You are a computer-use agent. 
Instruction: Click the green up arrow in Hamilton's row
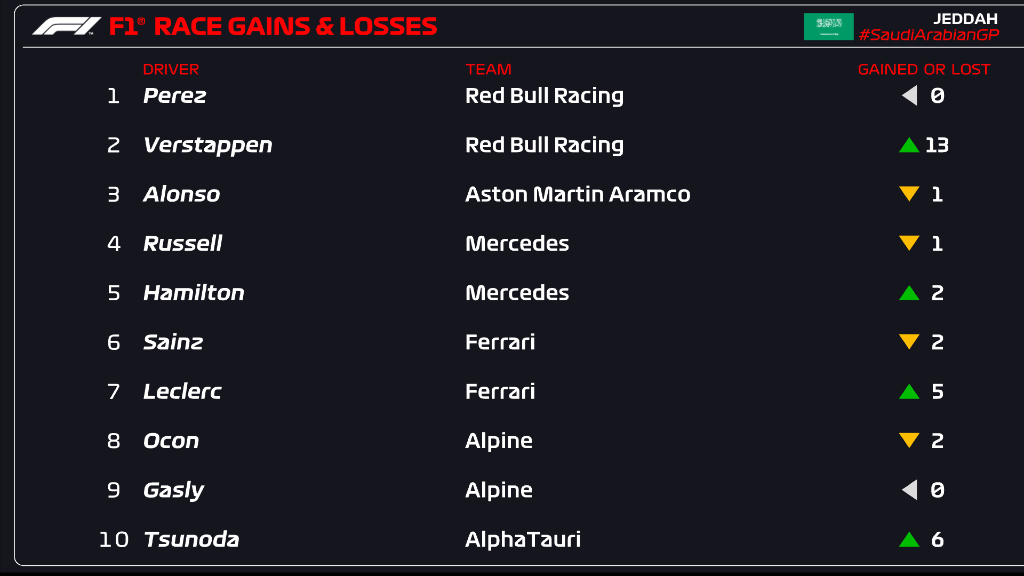908,293
